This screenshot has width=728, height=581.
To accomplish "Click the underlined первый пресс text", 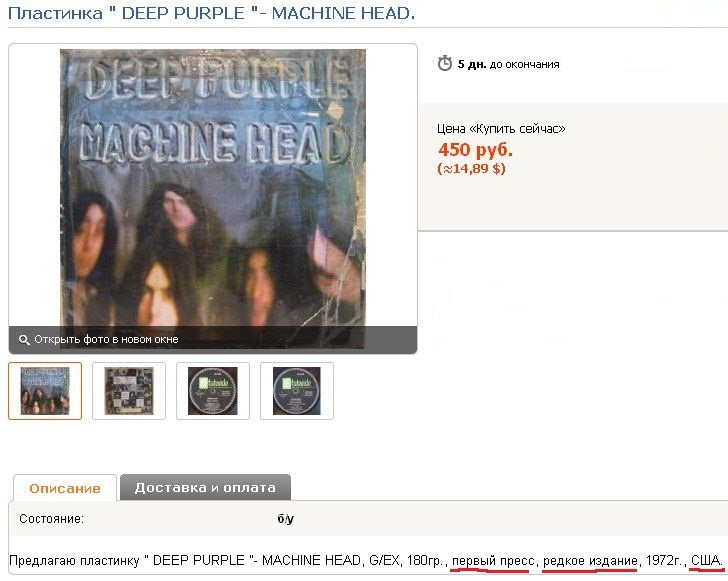I will pyautogui.click(x=493, y=561).
